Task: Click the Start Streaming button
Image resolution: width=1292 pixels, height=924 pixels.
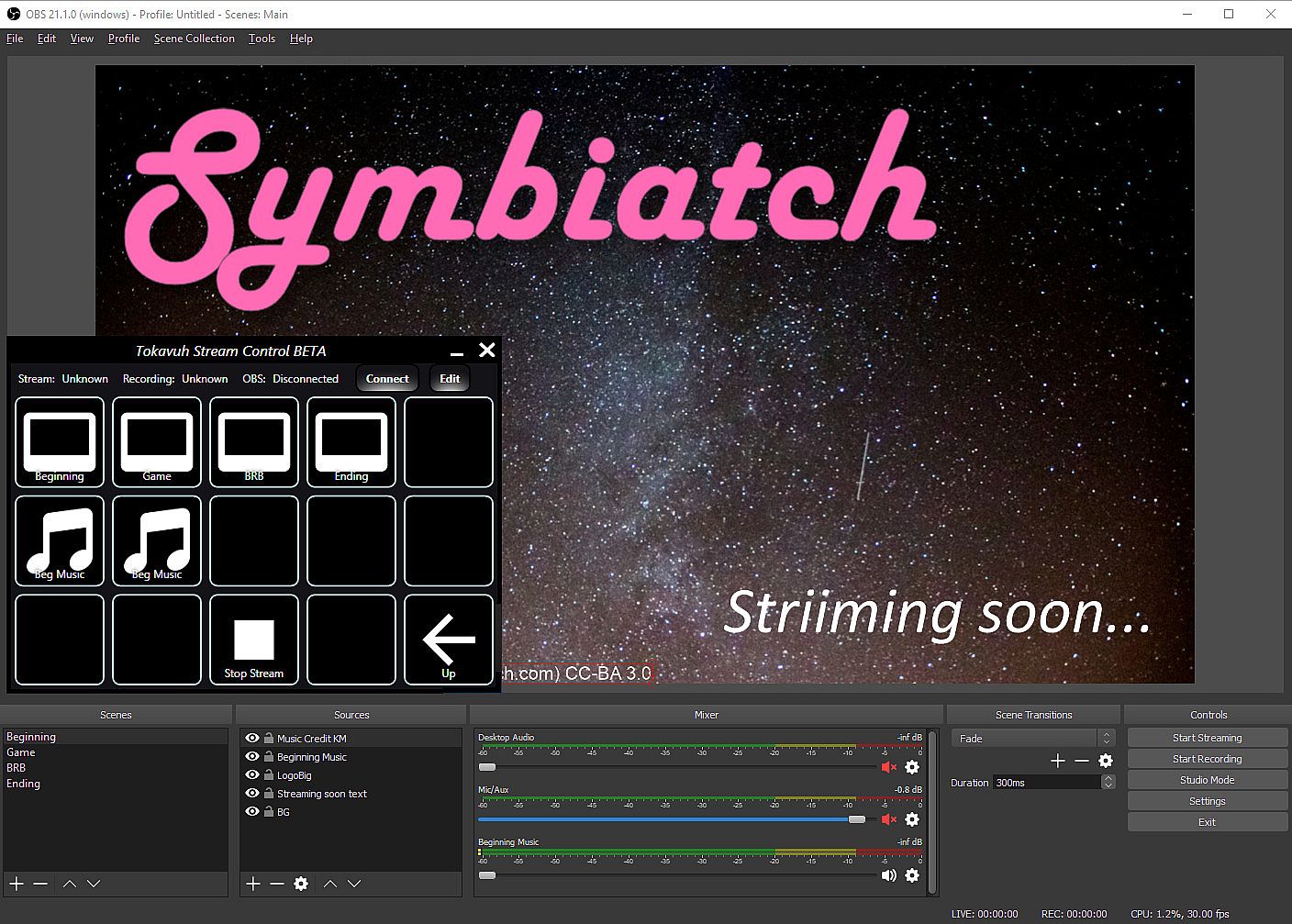Action: click(x=1207, y=738)
